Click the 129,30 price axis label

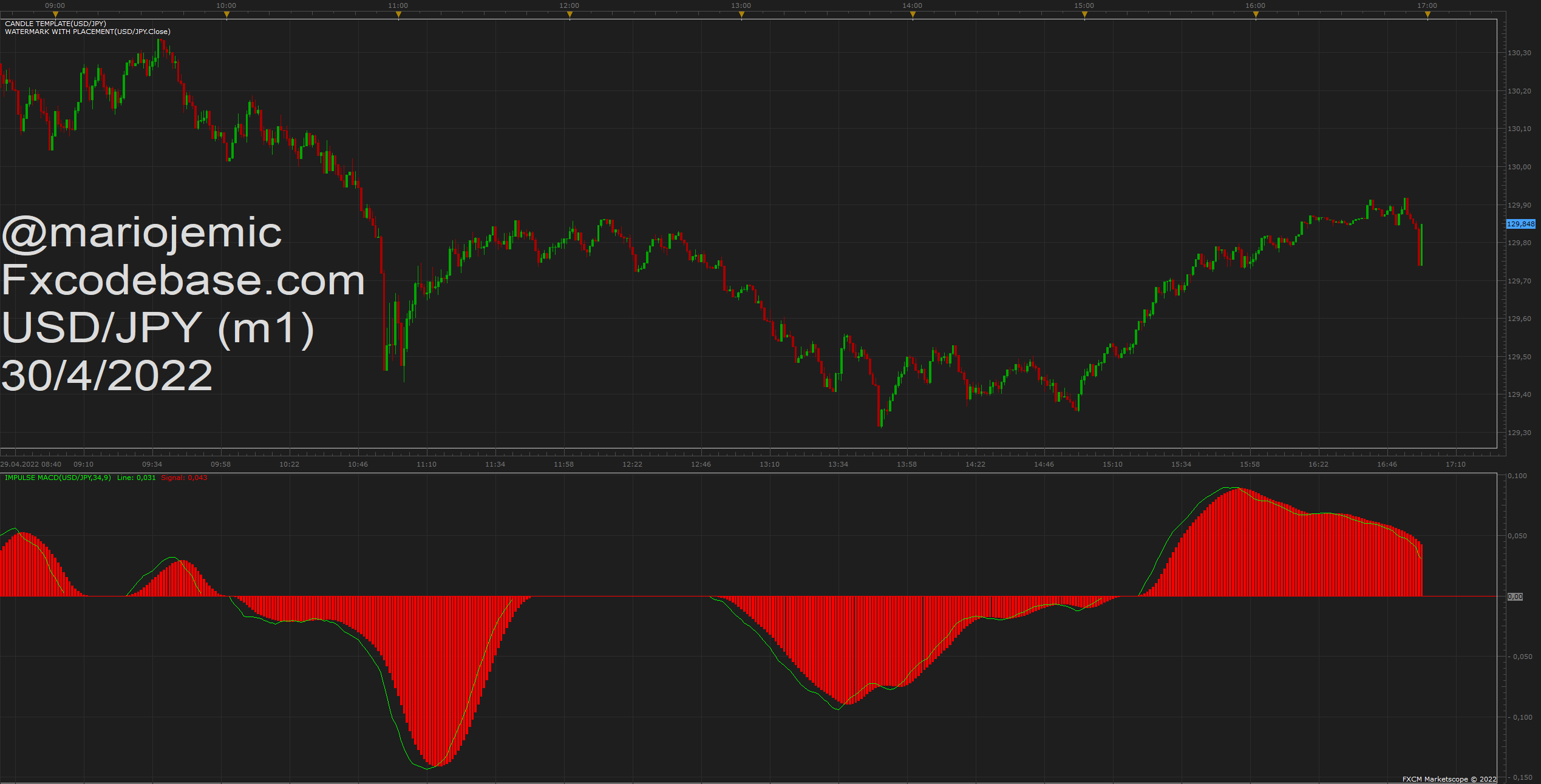1520,433
